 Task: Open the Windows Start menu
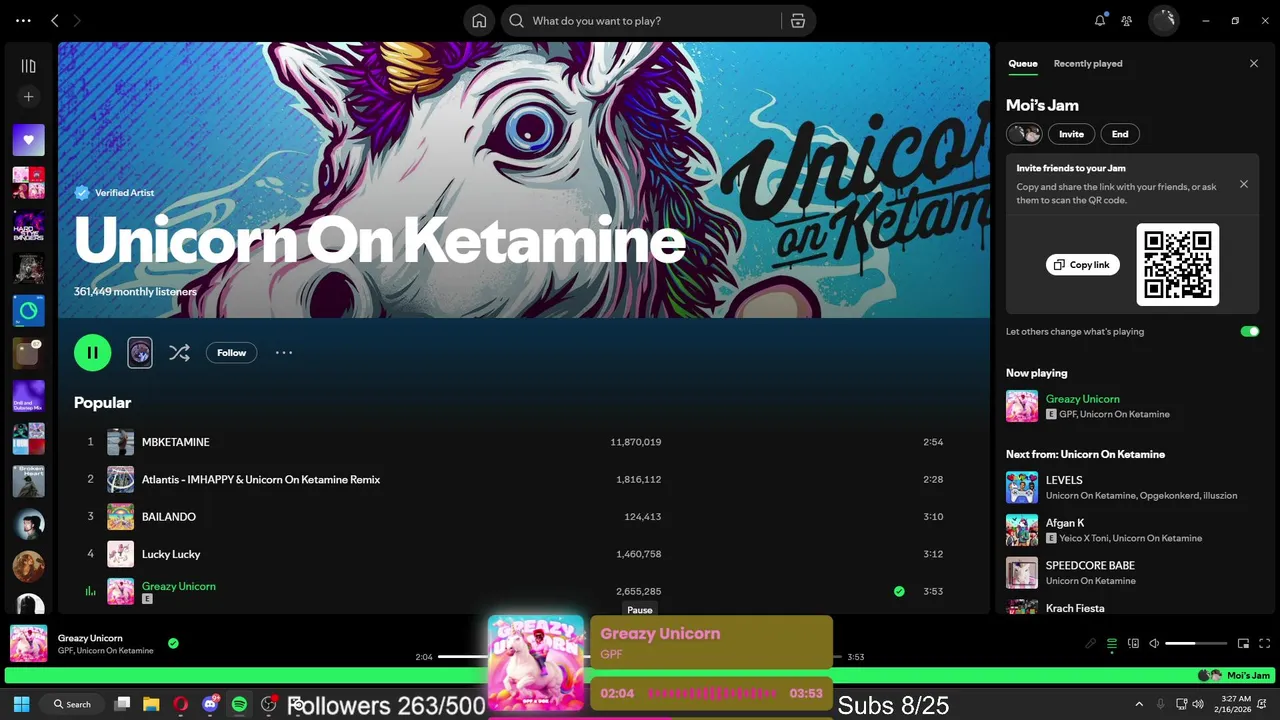(22, 704)
